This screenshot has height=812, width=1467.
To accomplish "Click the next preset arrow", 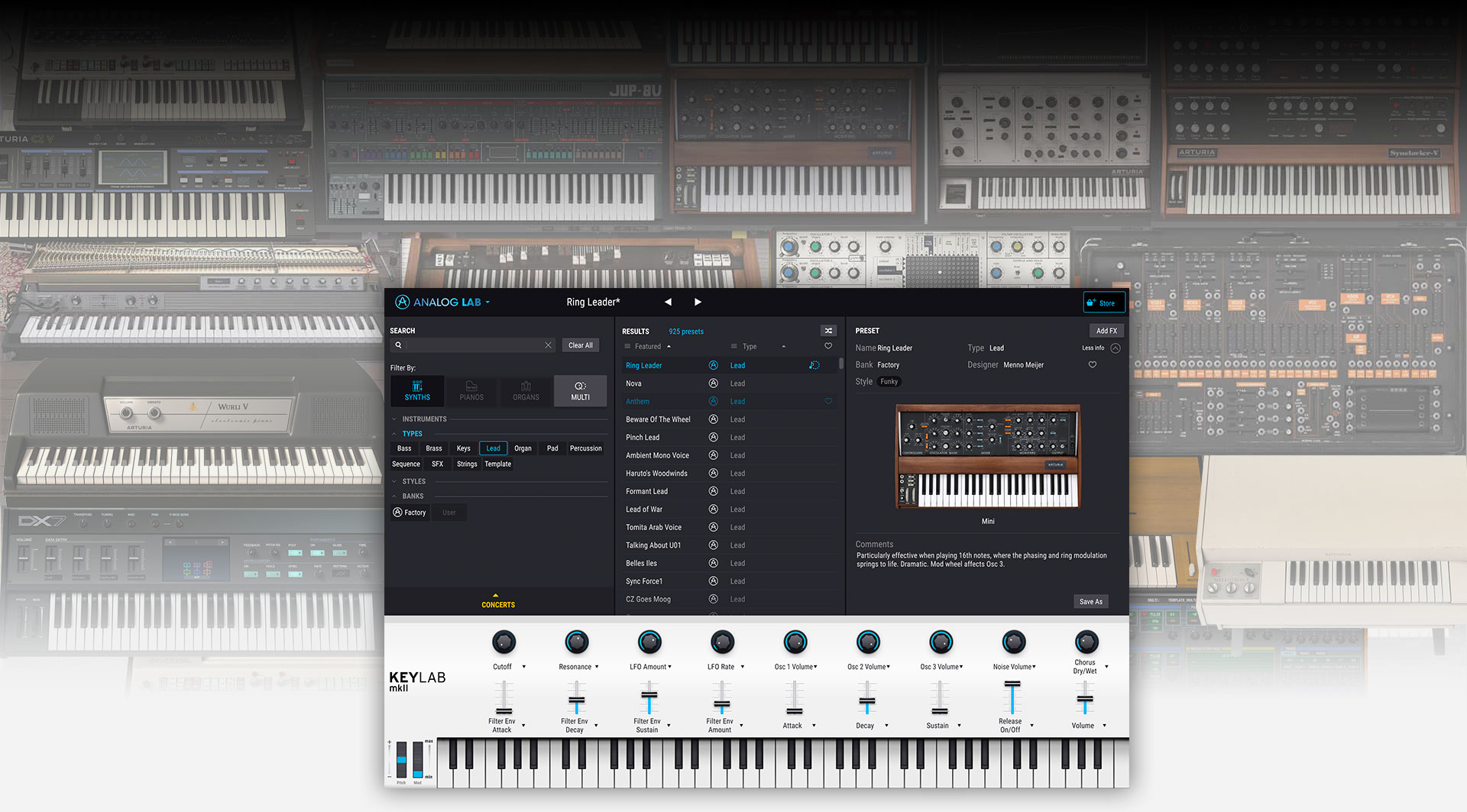I will tap(698, 302).
